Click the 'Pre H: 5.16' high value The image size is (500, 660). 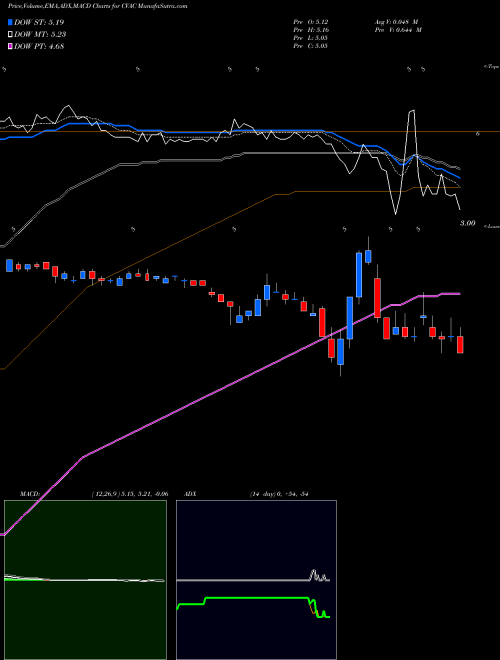click(311, 30)
